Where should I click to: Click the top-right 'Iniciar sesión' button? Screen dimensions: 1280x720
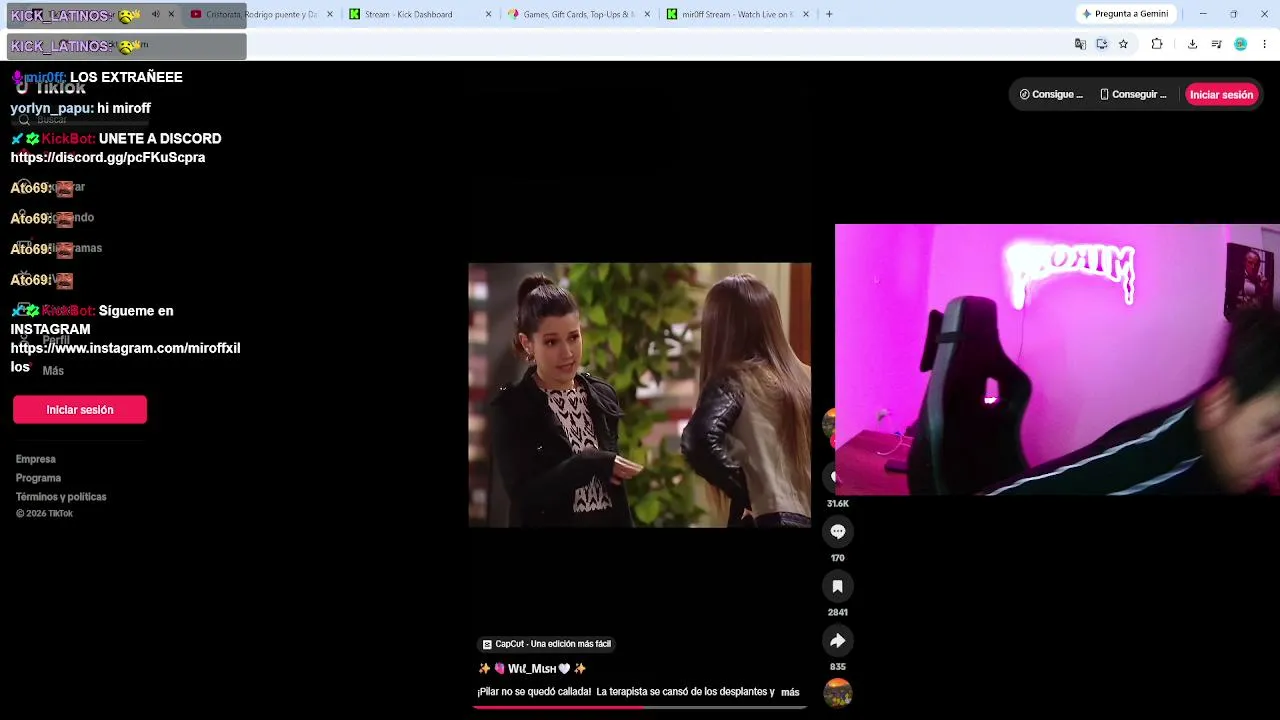[1221, 95]
